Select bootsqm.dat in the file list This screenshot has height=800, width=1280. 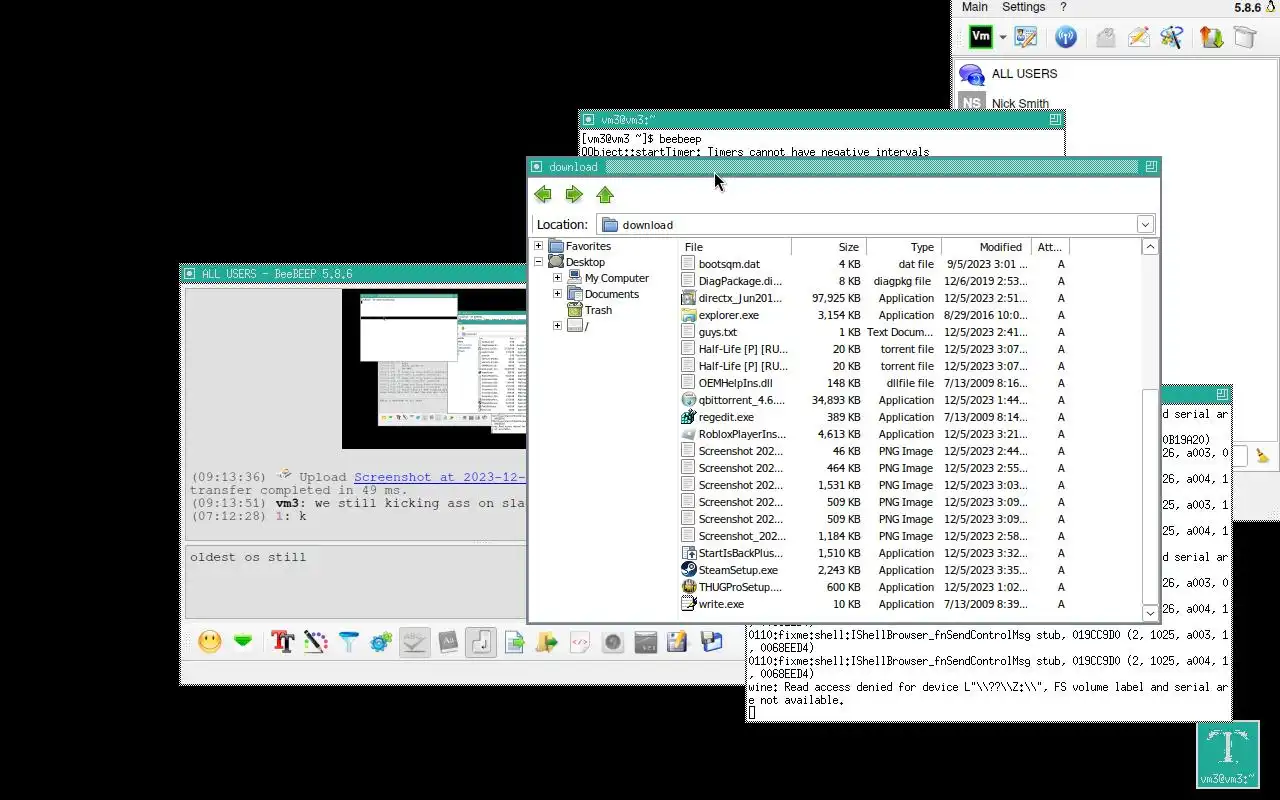point(729,264)
